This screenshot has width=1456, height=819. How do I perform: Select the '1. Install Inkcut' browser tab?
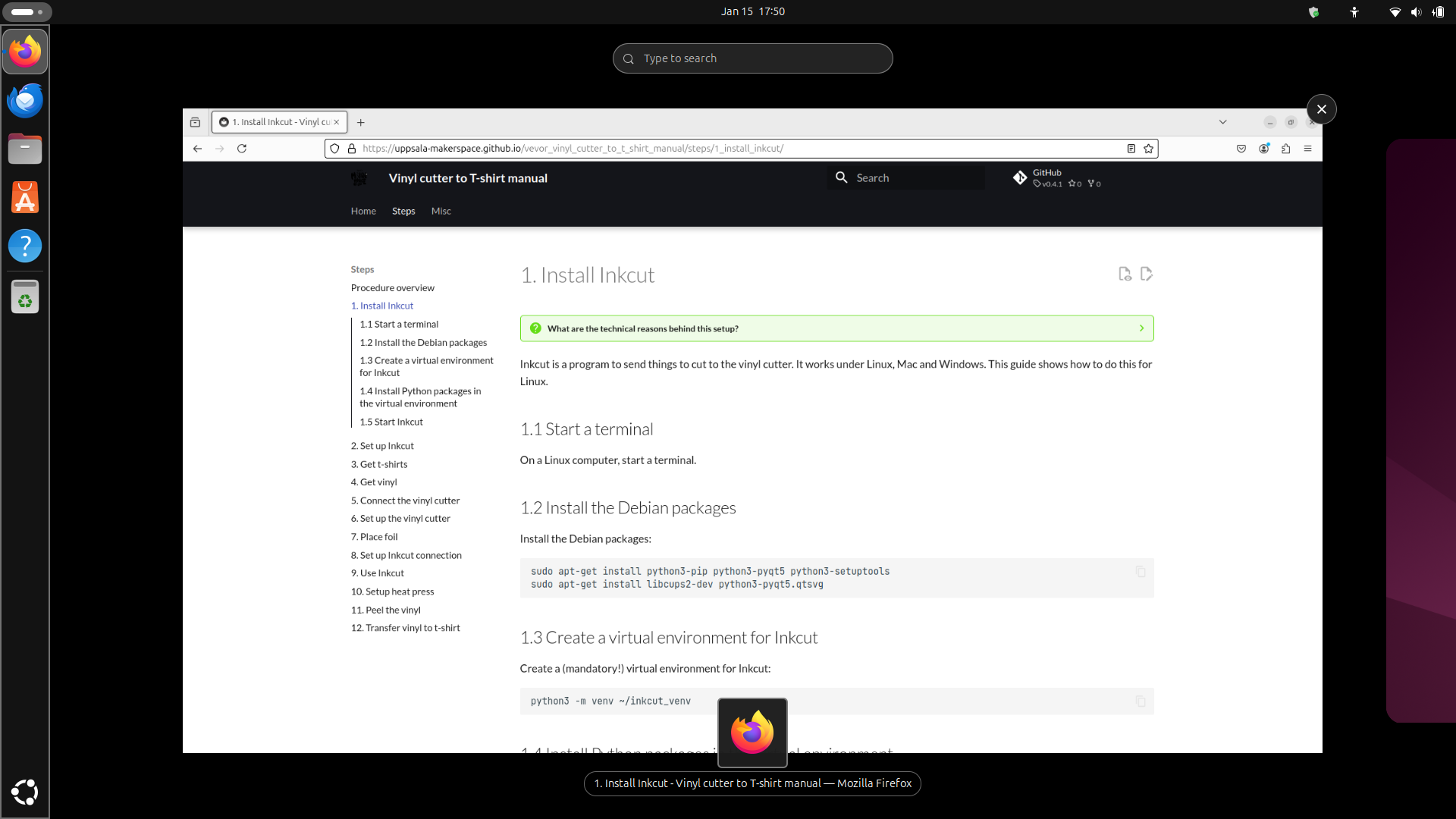(x=279, y=122)
